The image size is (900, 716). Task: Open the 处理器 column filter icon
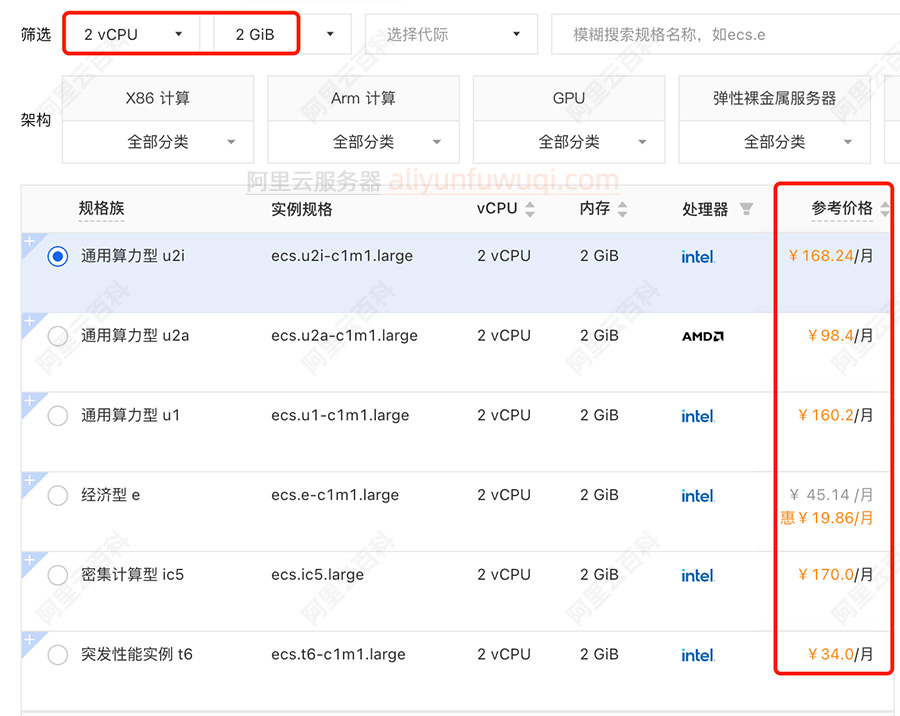pyautogui.click(x=746, y=209)
